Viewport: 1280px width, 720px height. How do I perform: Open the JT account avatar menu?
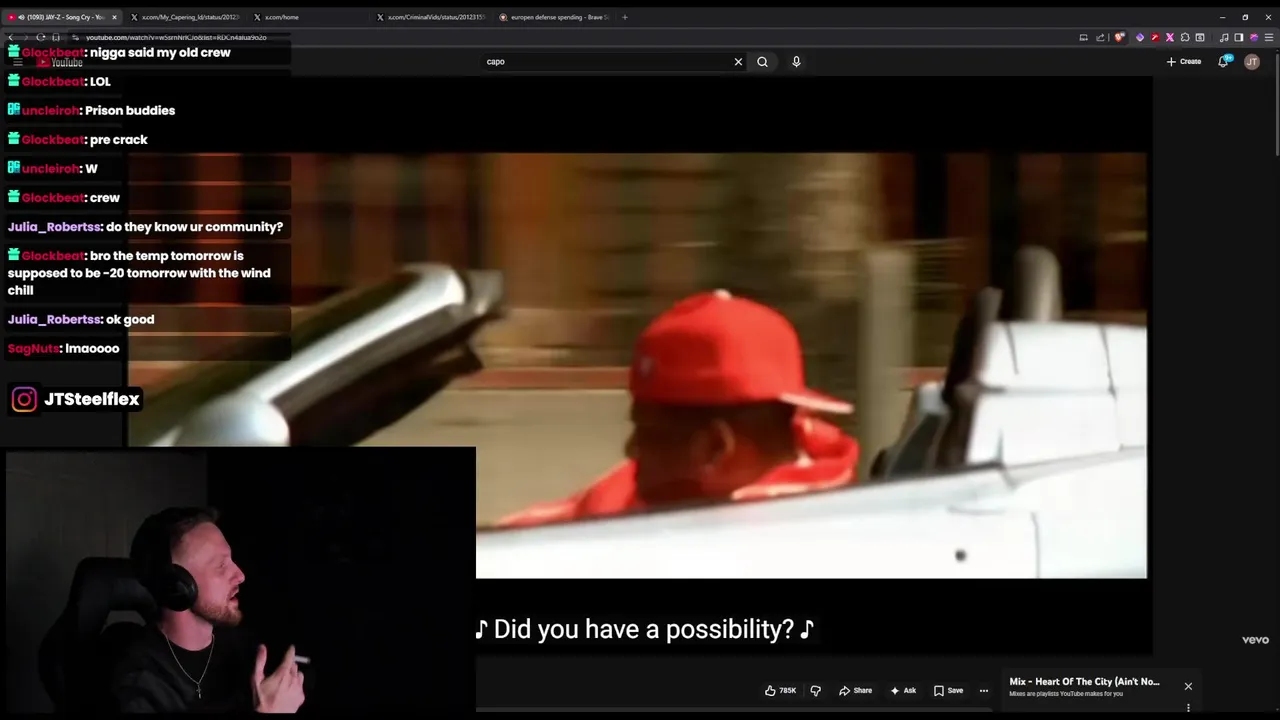1252,61
